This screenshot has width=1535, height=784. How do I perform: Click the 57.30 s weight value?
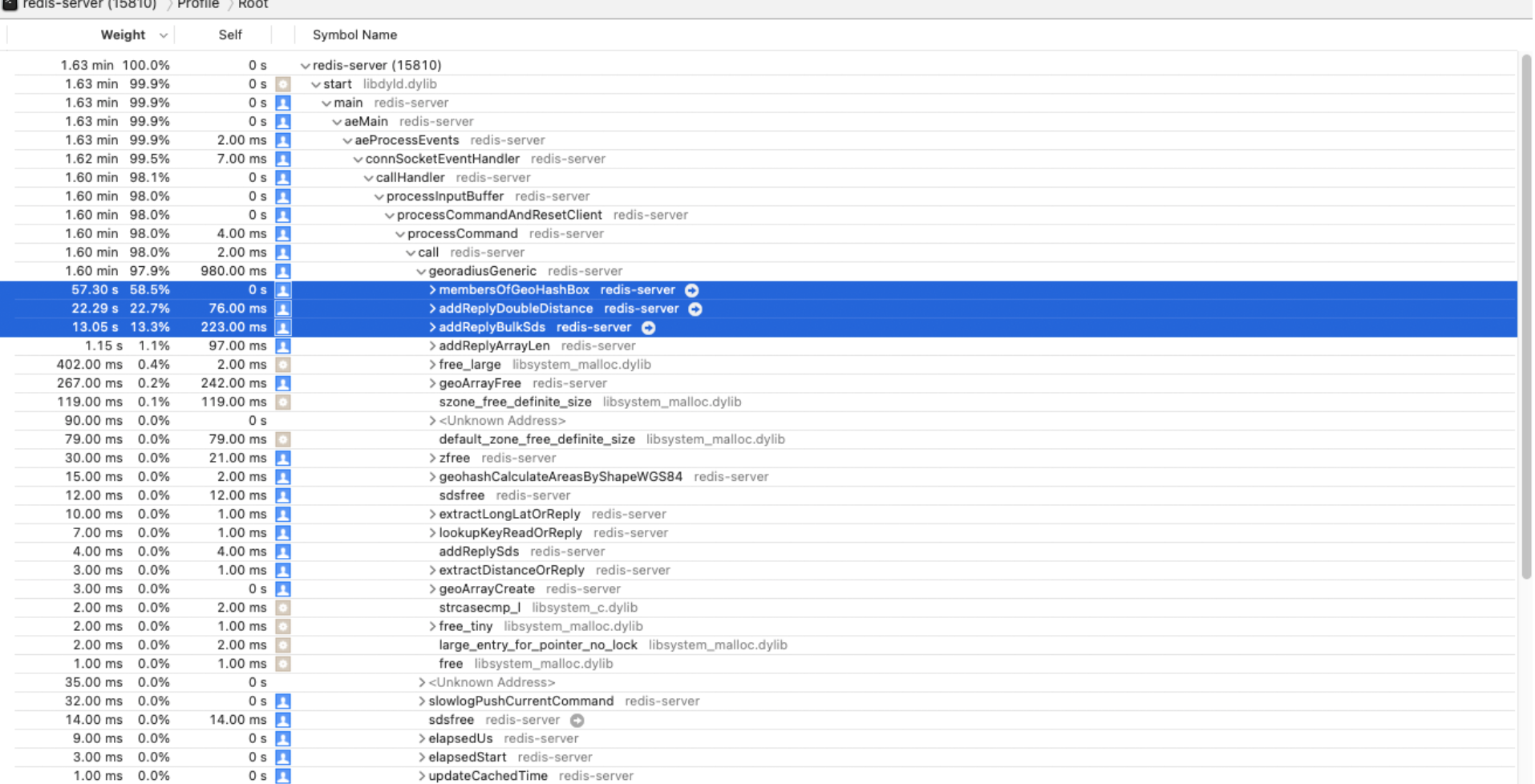point(95,289)
